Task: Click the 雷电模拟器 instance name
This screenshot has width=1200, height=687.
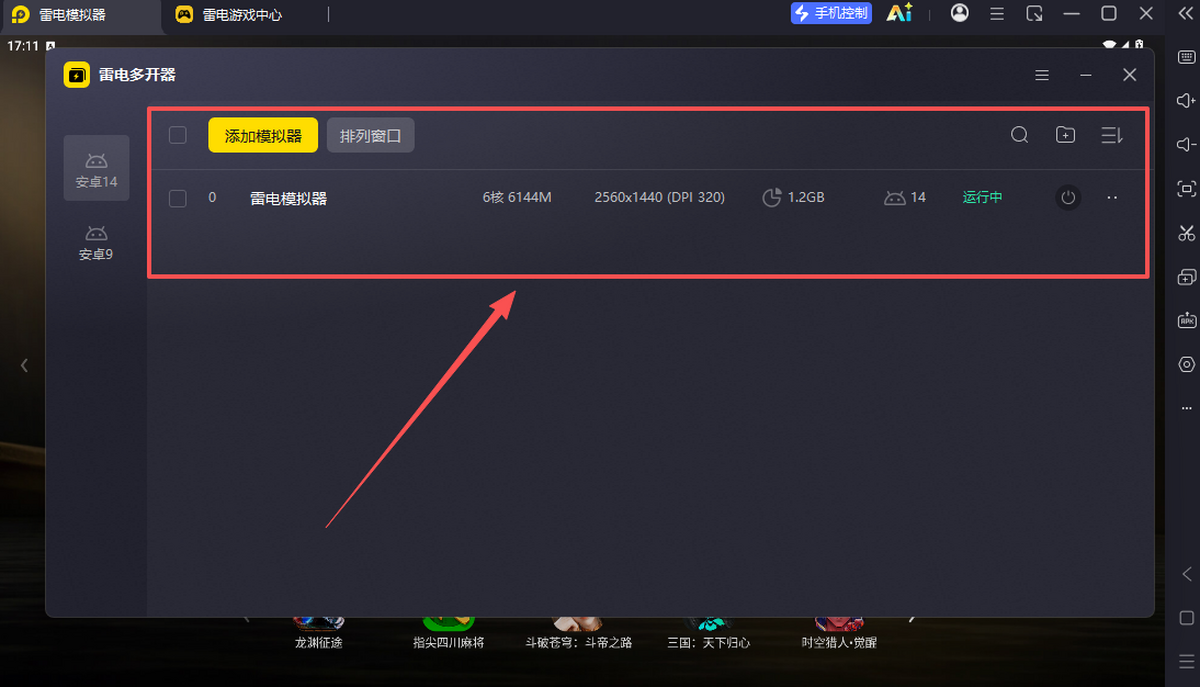Action: [x=288, y=198]
